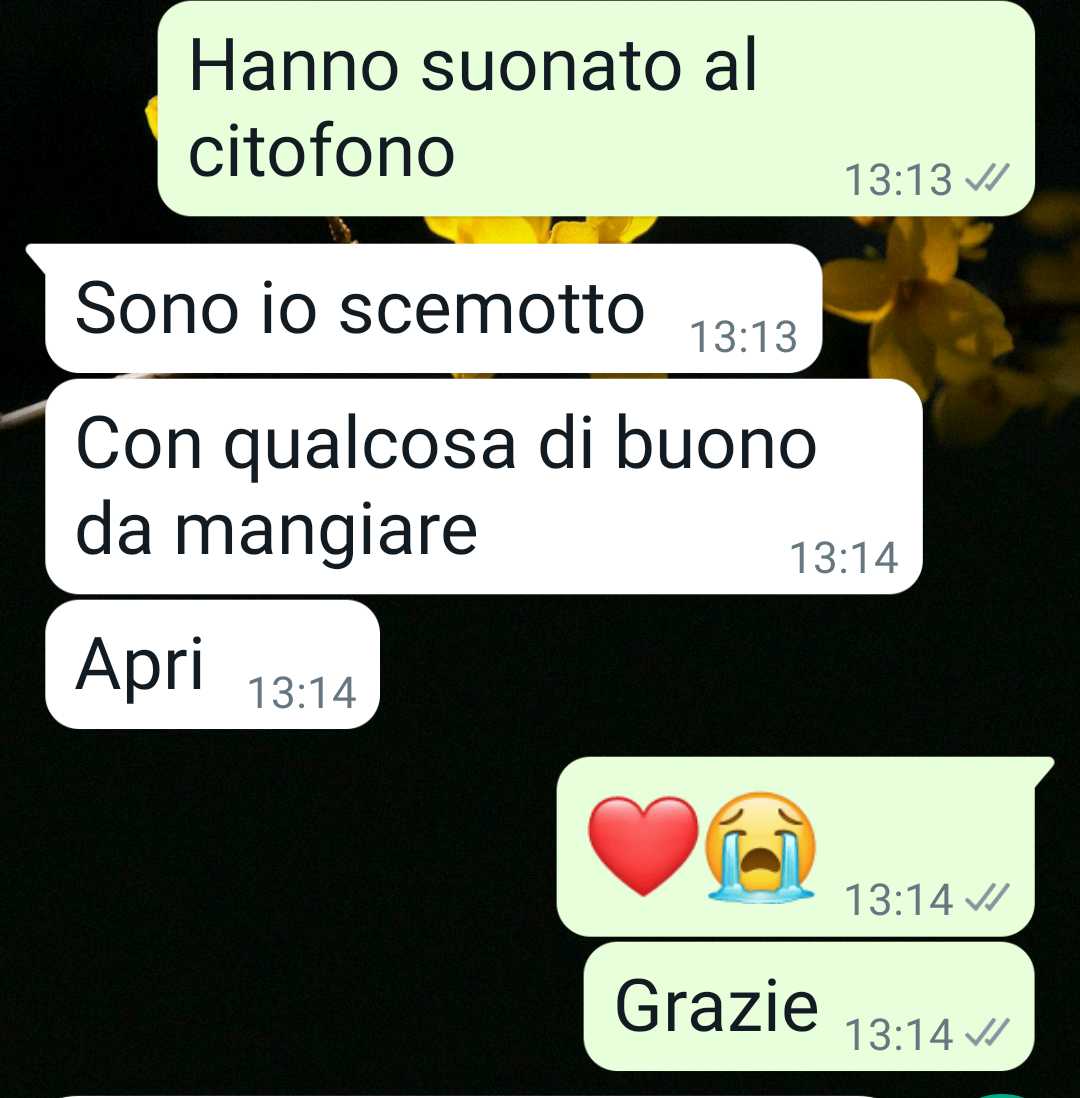The image size is (1080, 1098).
Task: Click the 13:13 timestamp on citofono message
Action: 899,180
